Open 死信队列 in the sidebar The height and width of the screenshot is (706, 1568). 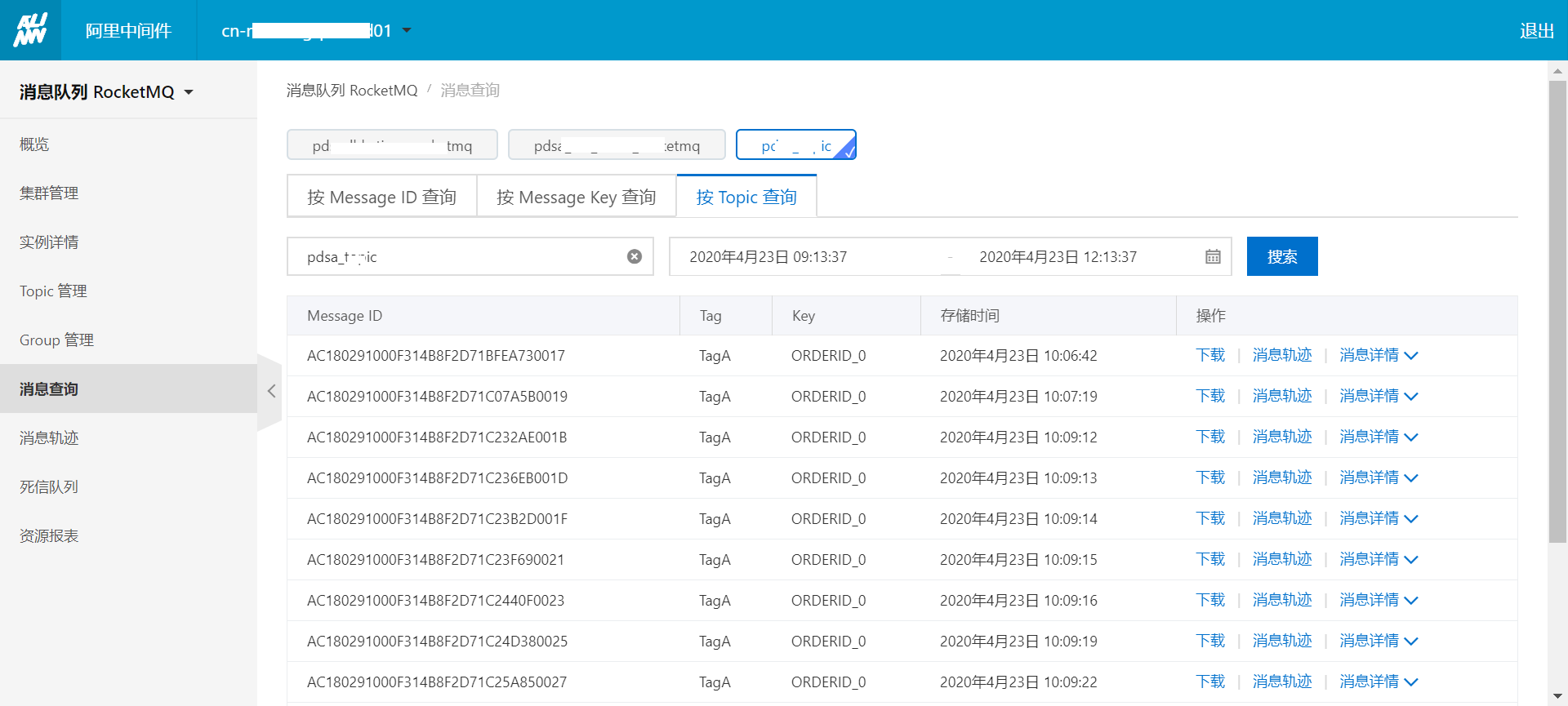[x=128, y=487]
